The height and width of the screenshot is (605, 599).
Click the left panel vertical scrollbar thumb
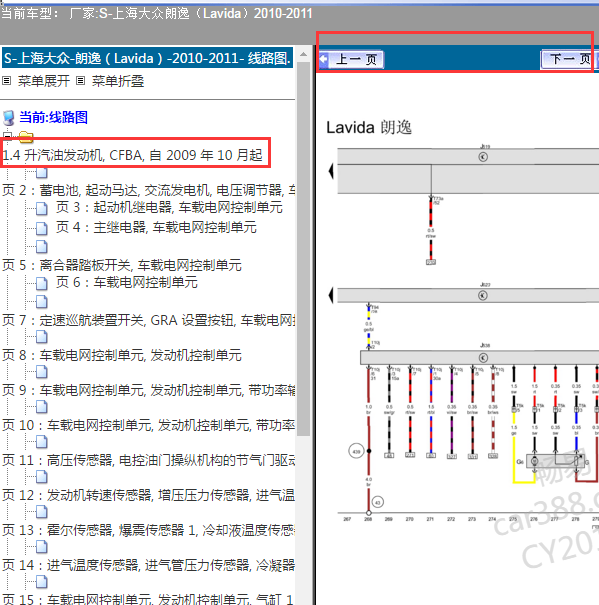[x=304, y=249]
